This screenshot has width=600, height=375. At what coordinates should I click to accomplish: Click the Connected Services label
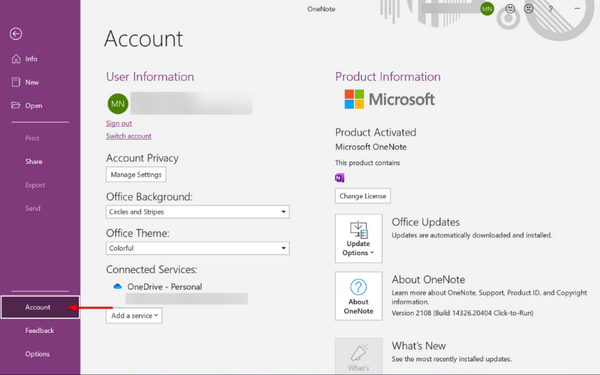tap(152, 269)
